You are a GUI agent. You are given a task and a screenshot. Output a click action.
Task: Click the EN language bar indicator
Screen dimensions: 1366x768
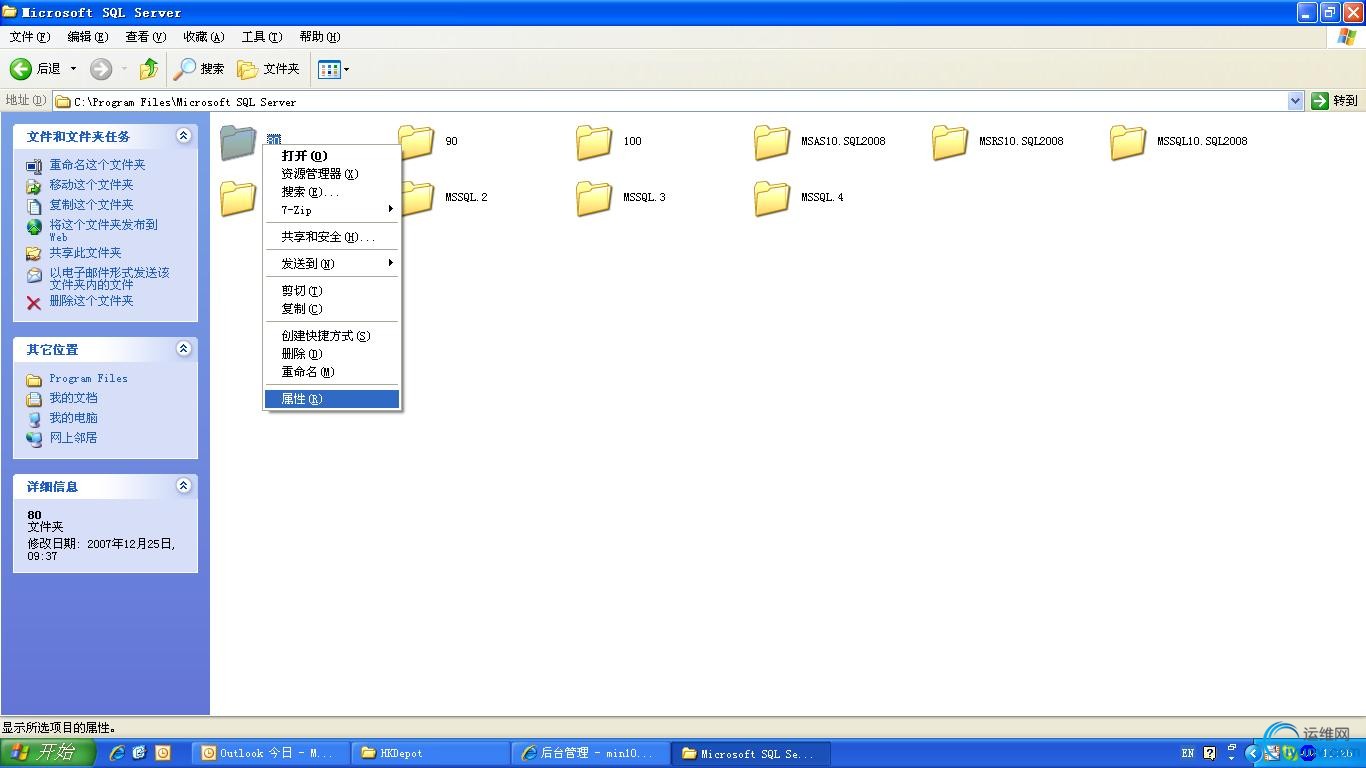(1187, 753)
